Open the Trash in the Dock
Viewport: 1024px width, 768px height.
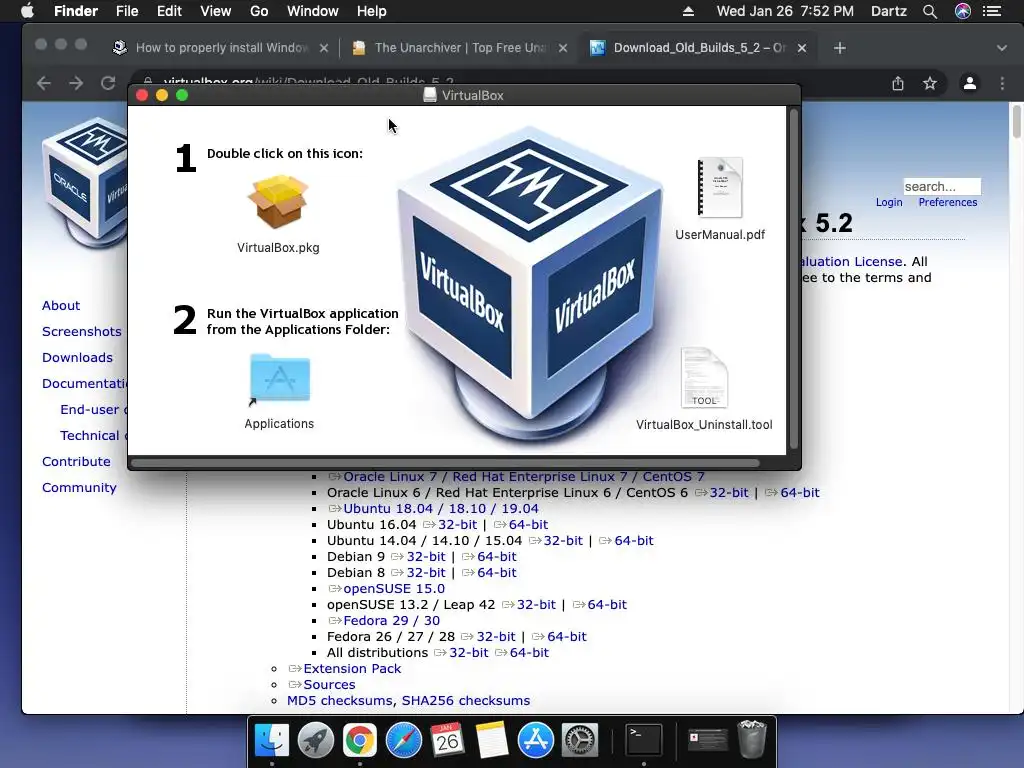coord(752,739)
